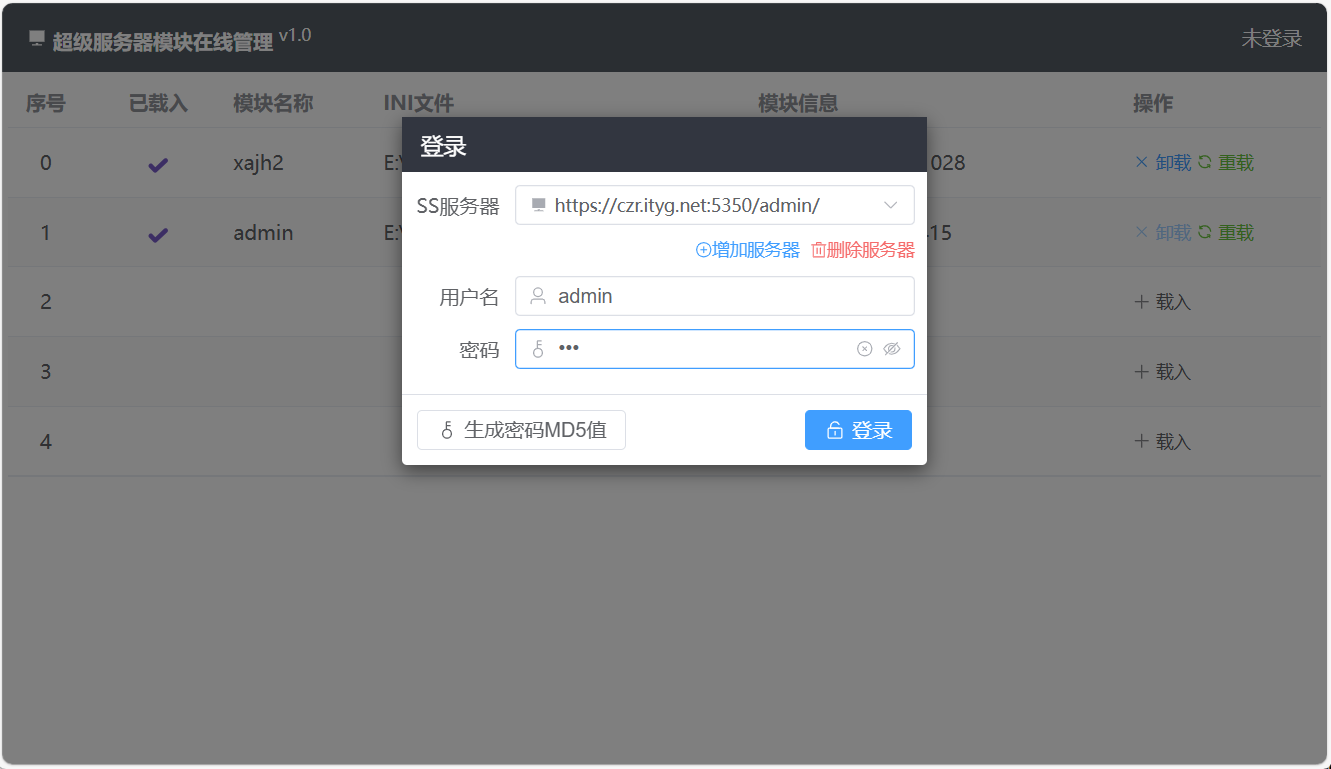Image resolution: width=1331 pixels, height=769 pixels.
Task: Toggle password visibility eye icon
Action: tap(892, 349)
